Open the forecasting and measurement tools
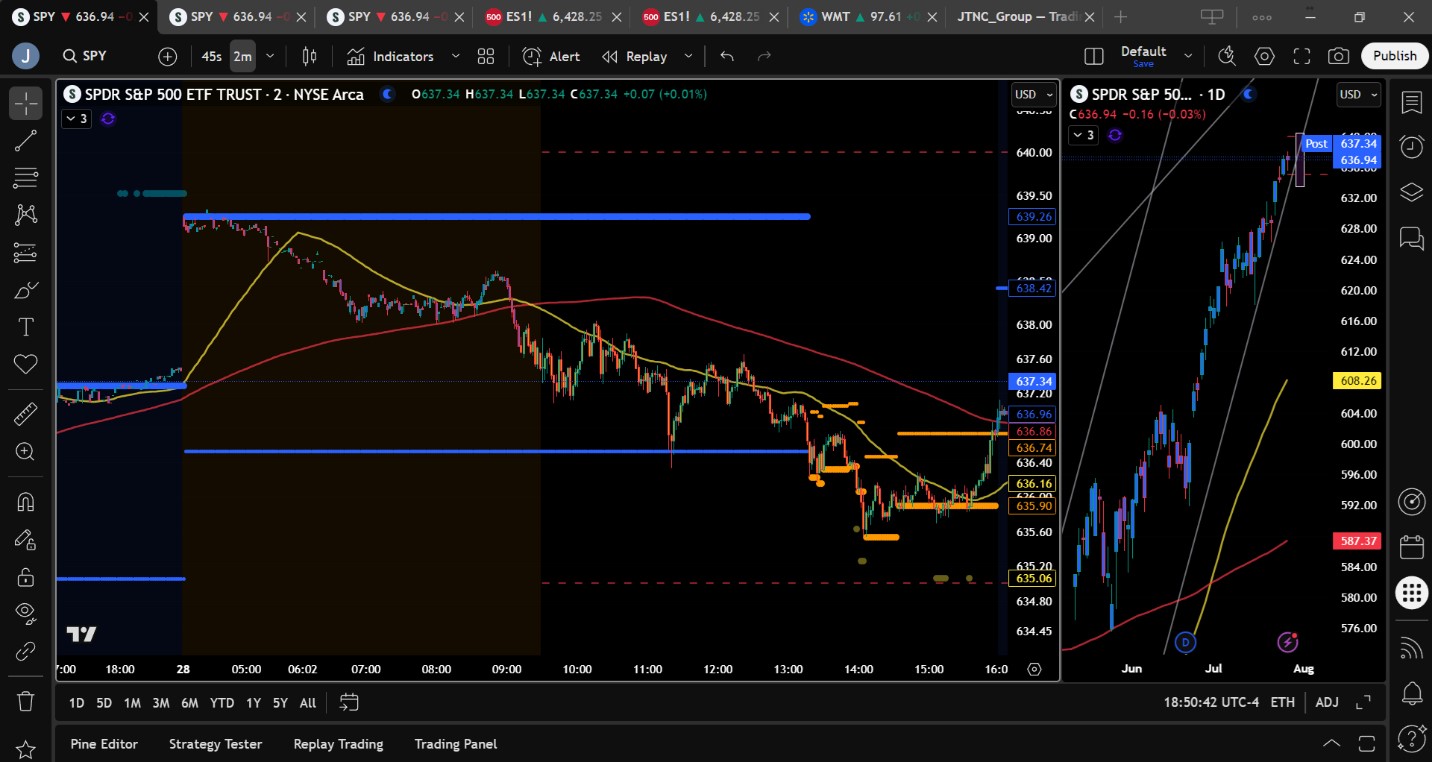This screenshot has width=1432, height=762. 26,253
